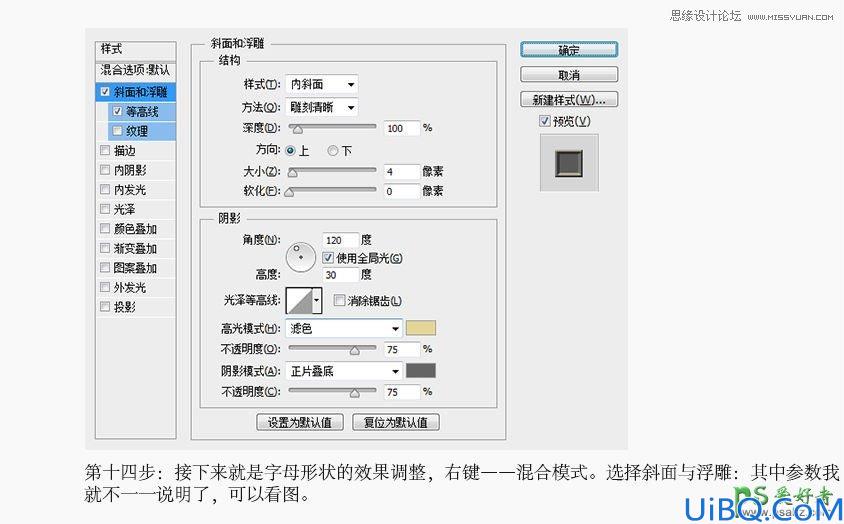
Task: Select the 样式 header in the left list
Action: [135, 50]
